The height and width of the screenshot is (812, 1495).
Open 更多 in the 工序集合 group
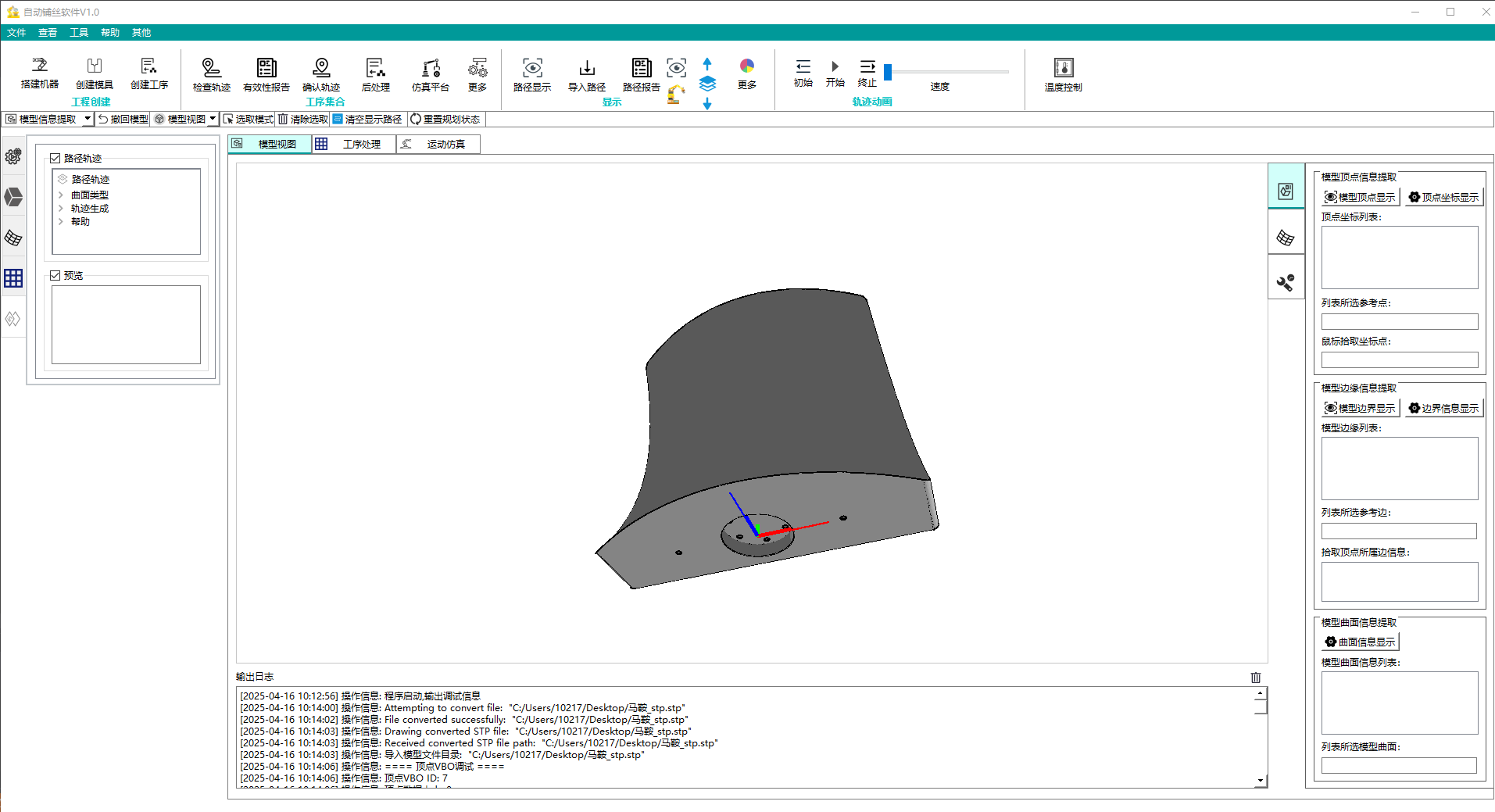point(477,74)
